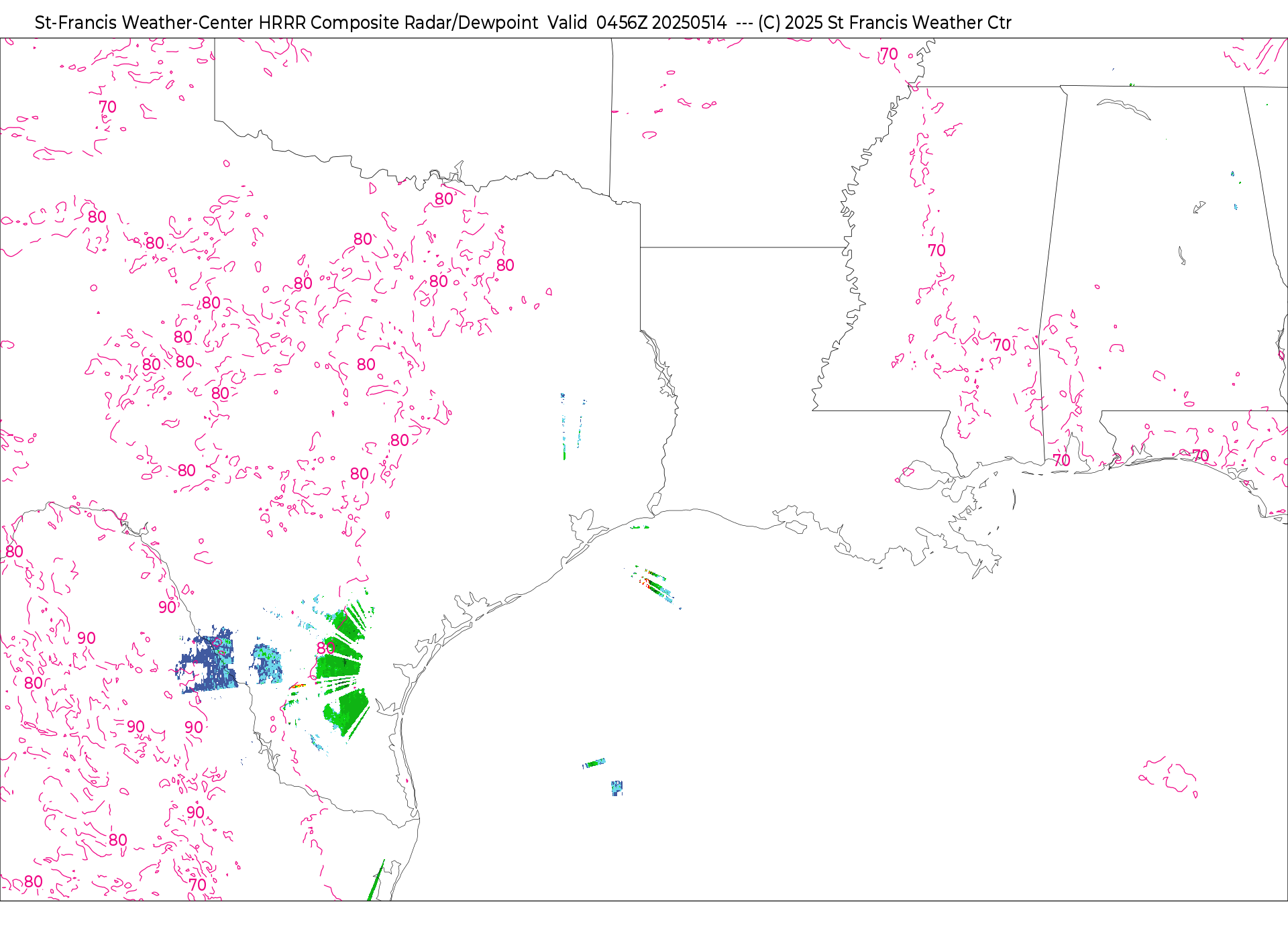
Task: Click the "70" label in the upper-left corner area
Action: pyautogui.click(x=107, y=107)
